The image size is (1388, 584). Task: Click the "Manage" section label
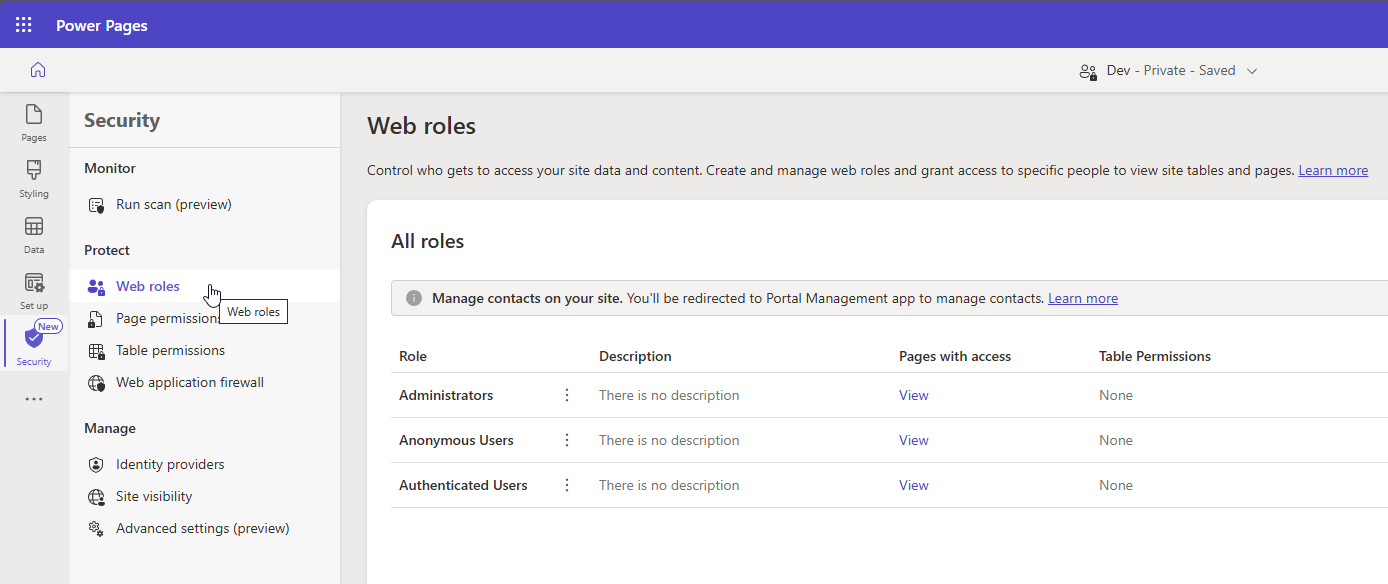[110, 428]
